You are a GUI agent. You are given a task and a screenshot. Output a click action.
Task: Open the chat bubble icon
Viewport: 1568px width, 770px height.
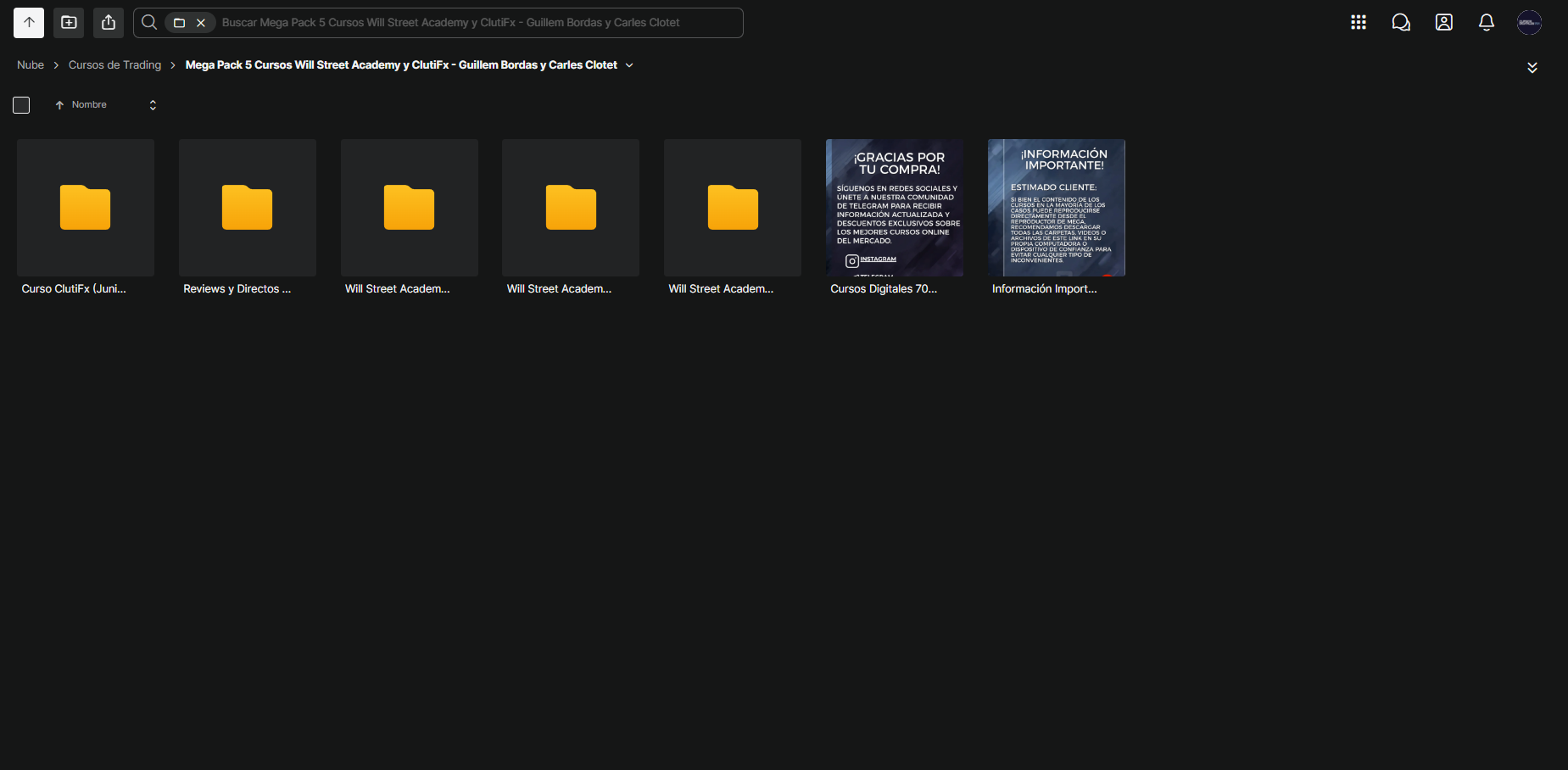pos(1401,23)
